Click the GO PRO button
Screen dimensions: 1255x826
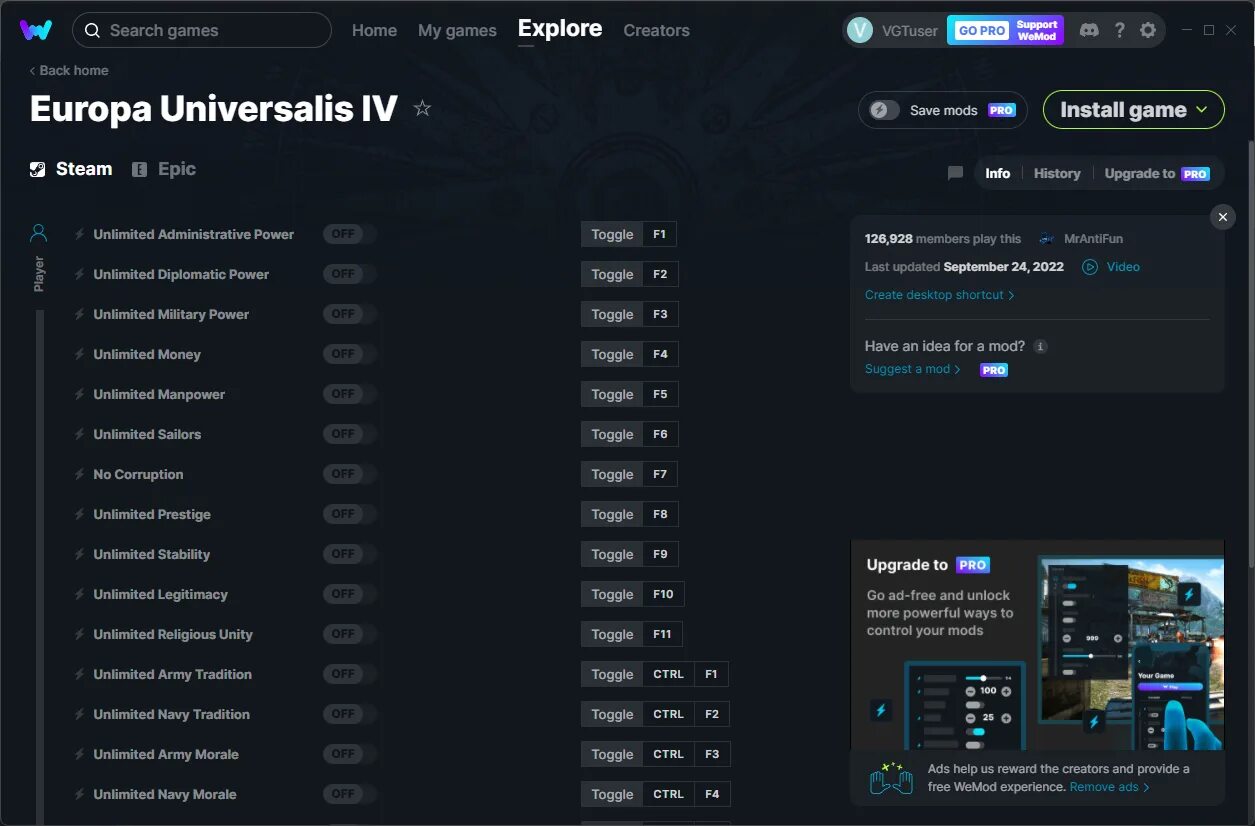[x=981, y=30]
